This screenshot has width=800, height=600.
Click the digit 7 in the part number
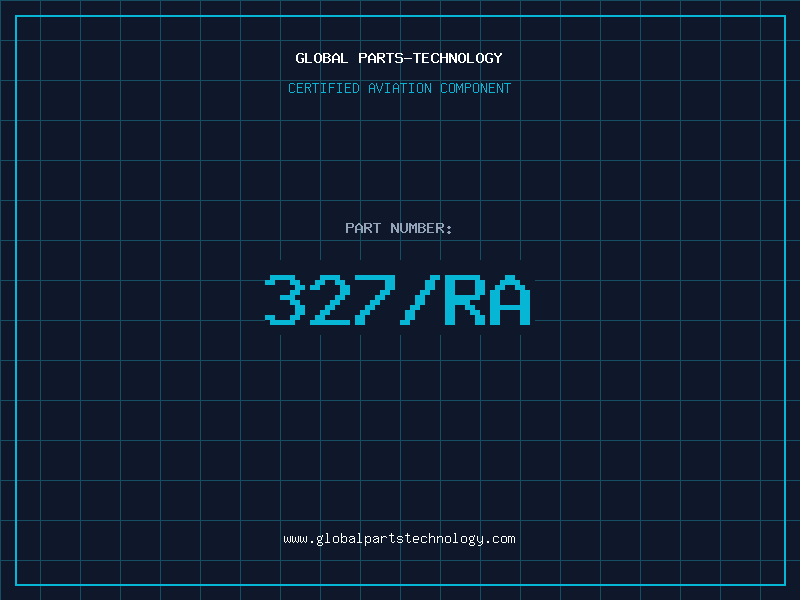point(375,300)
